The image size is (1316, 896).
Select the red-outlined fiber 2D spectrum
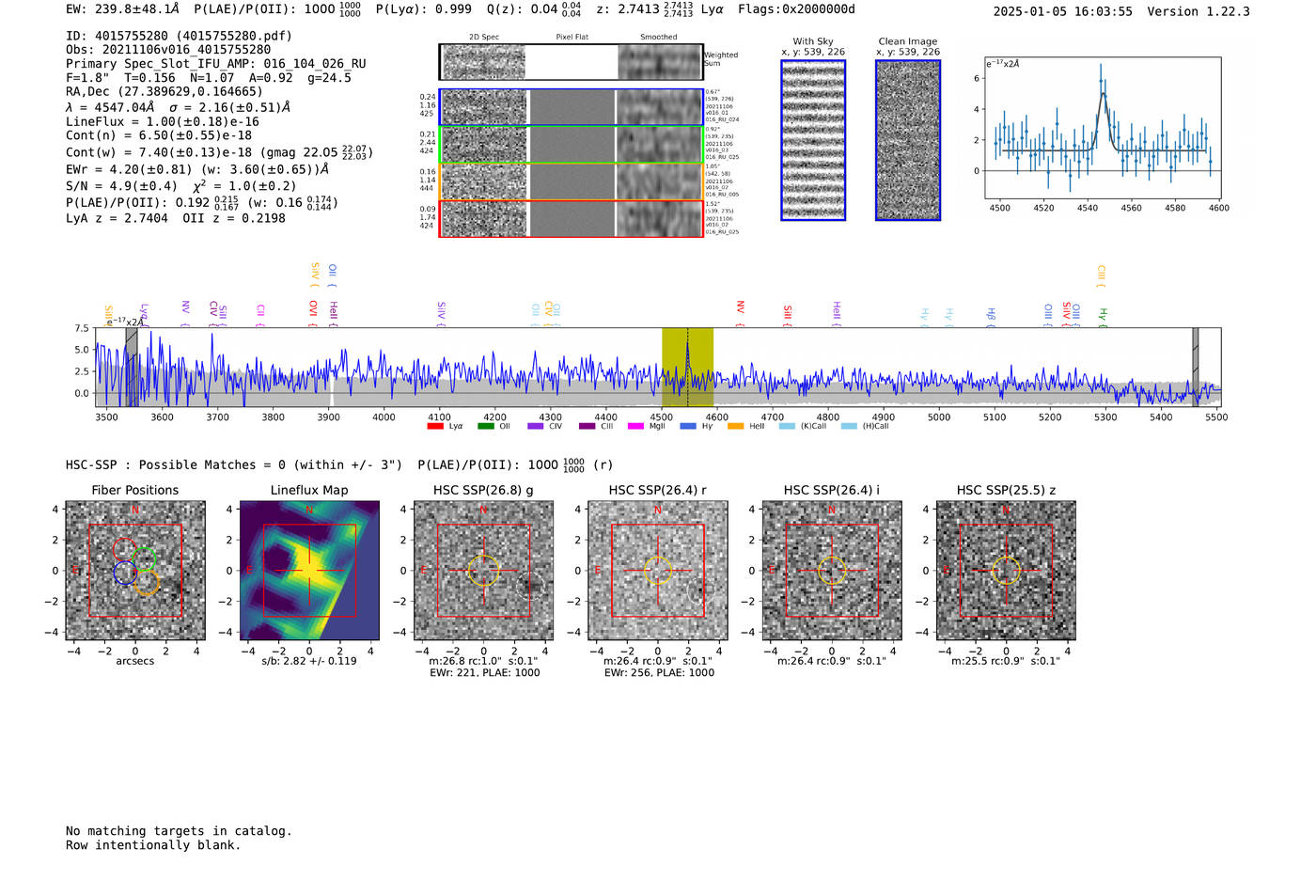tap(571, 219)
